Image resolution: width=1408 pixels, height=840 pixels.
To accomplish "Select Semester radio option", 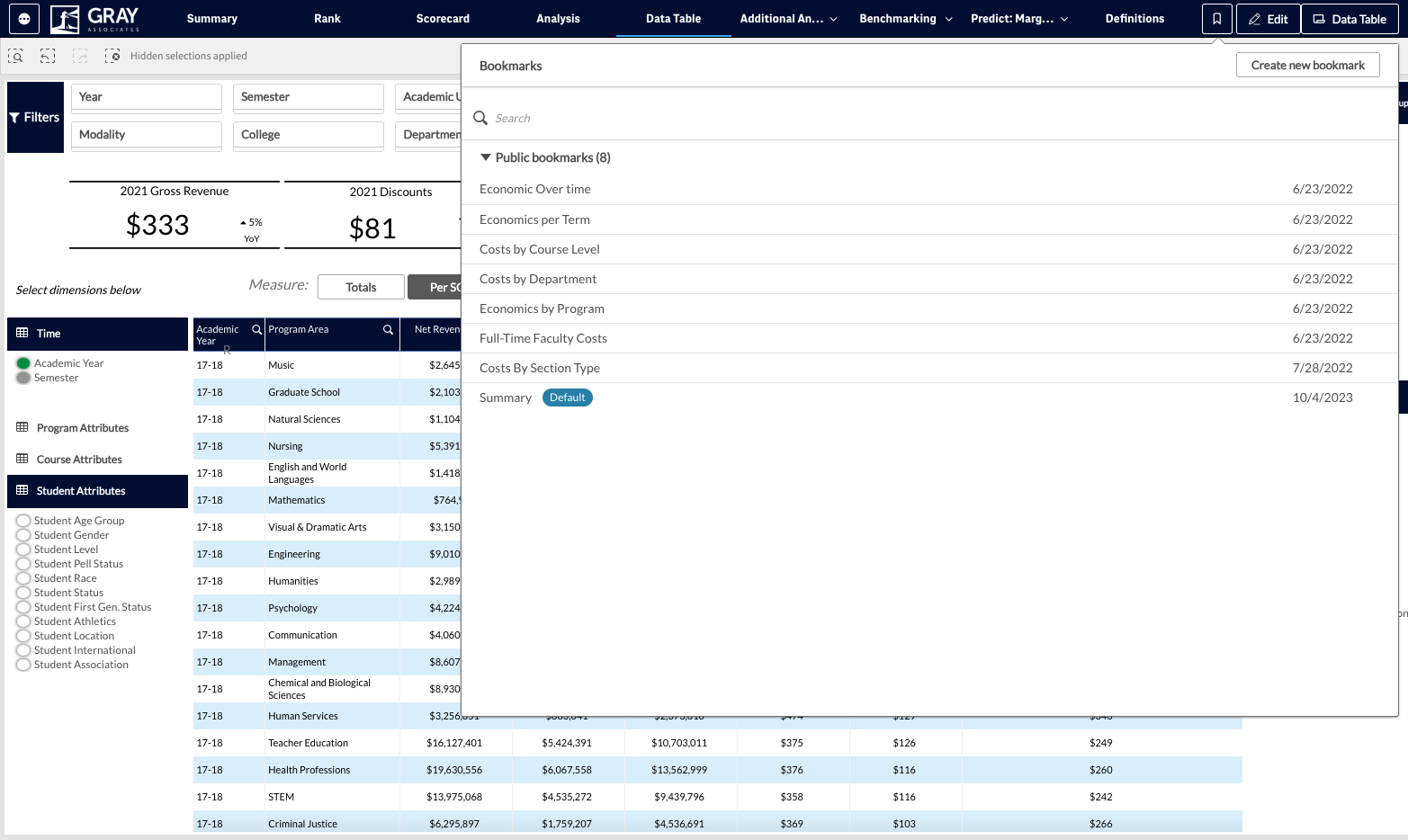I will tap(23, 378).
